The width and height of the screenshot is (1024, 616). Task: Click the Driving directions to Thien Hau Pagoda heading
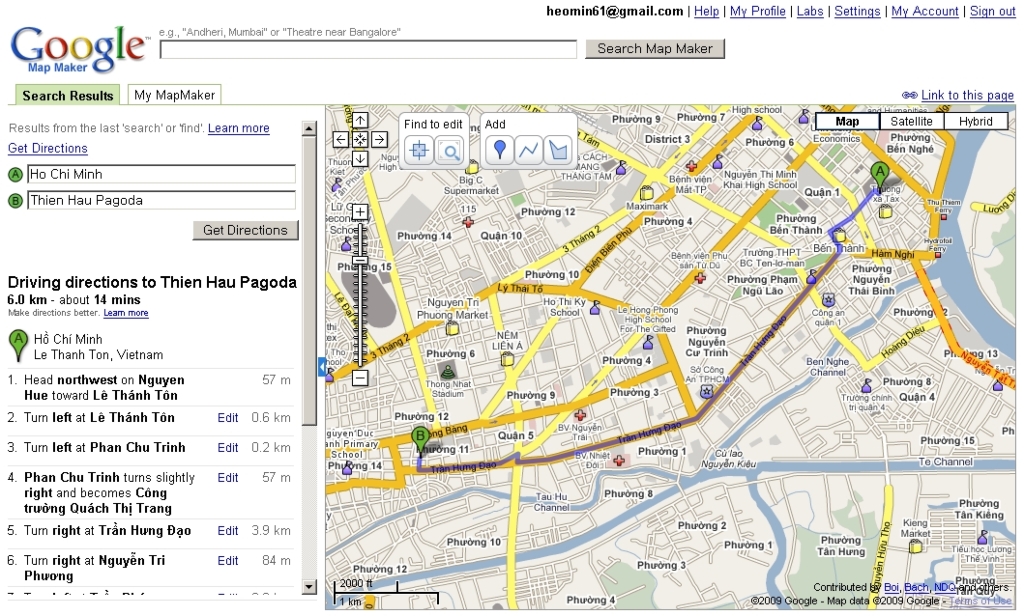click(x=152, y=282)
